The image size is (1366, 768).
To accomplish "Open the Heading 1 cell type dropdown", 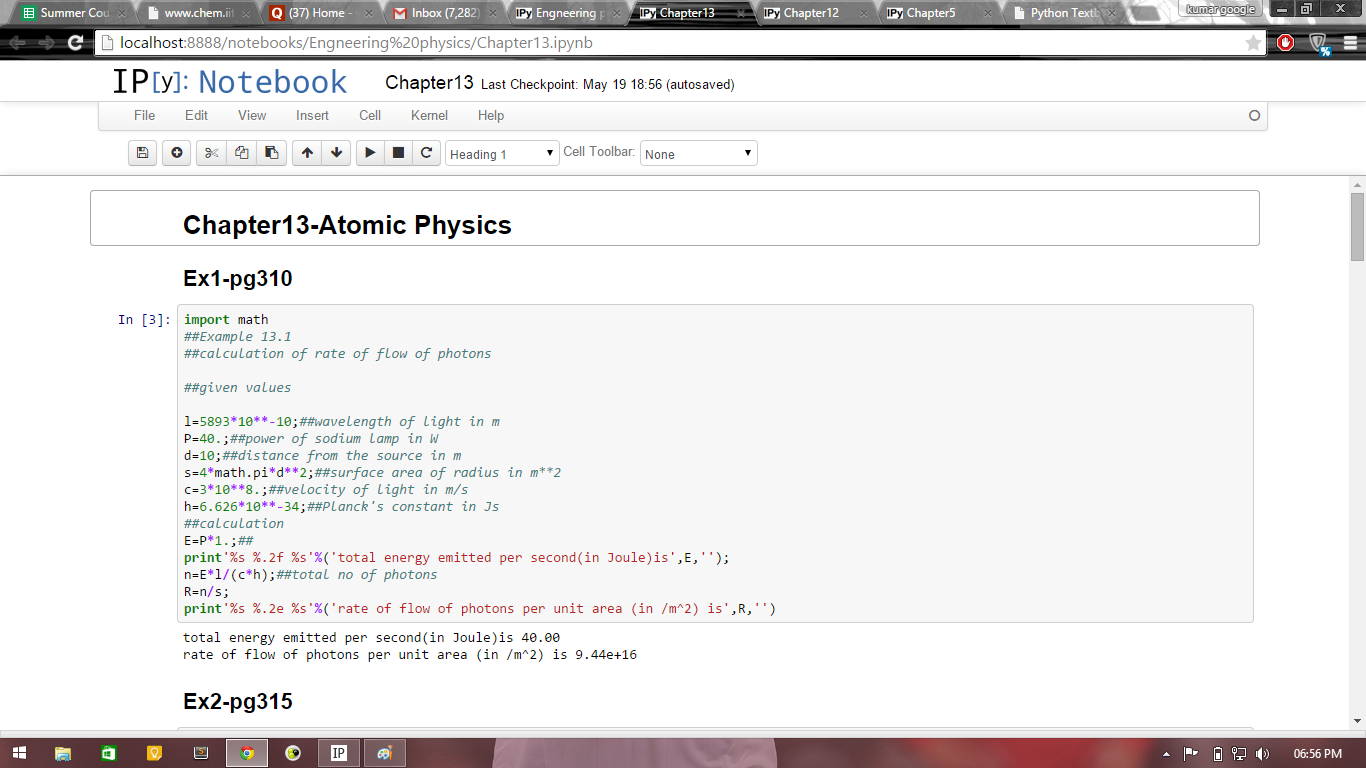I will 502,154.
